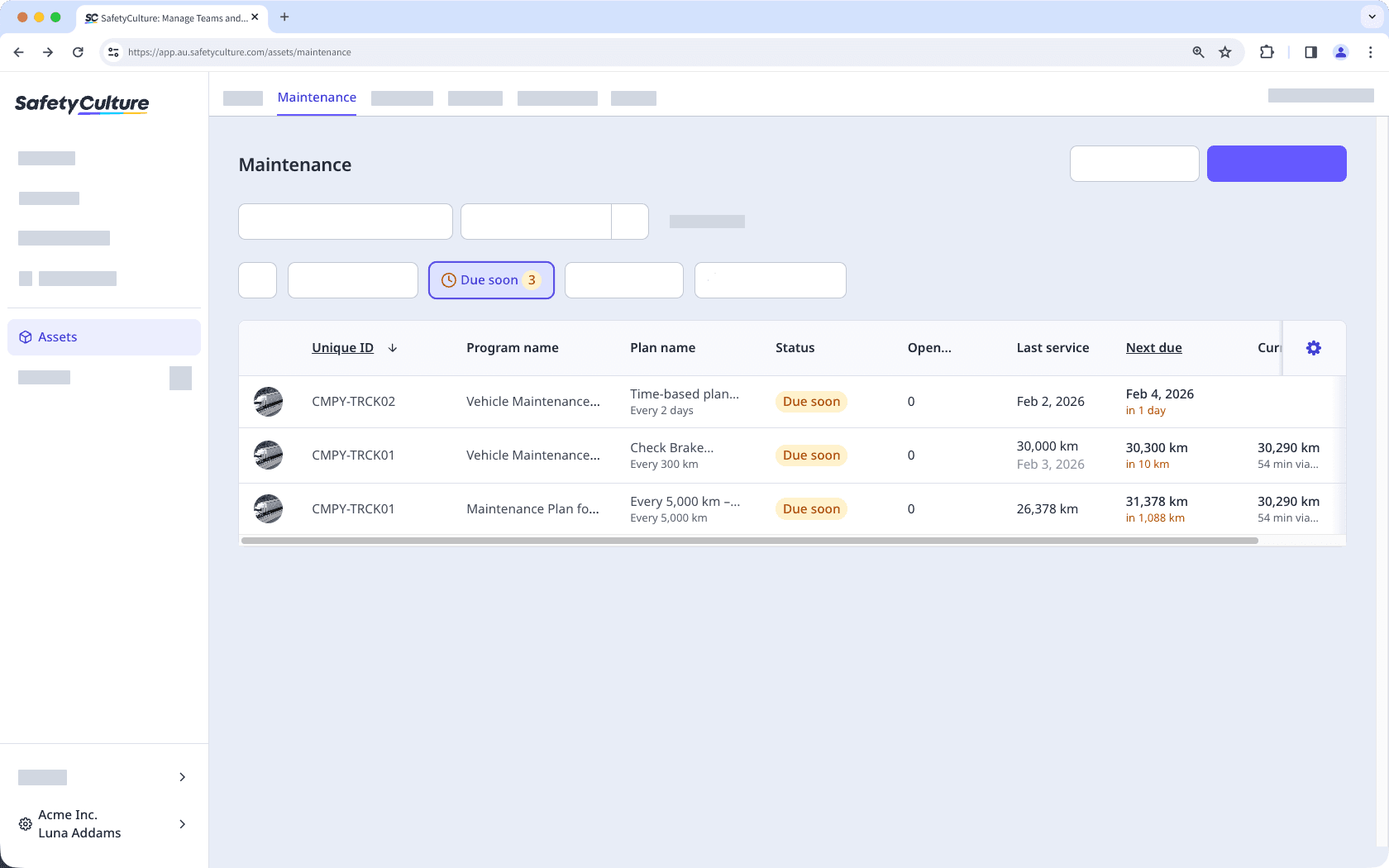1389x868 pixels.
Task: Open Chrome's three-dot menu
Action: pyautogui.click(x=1370, y=51)
